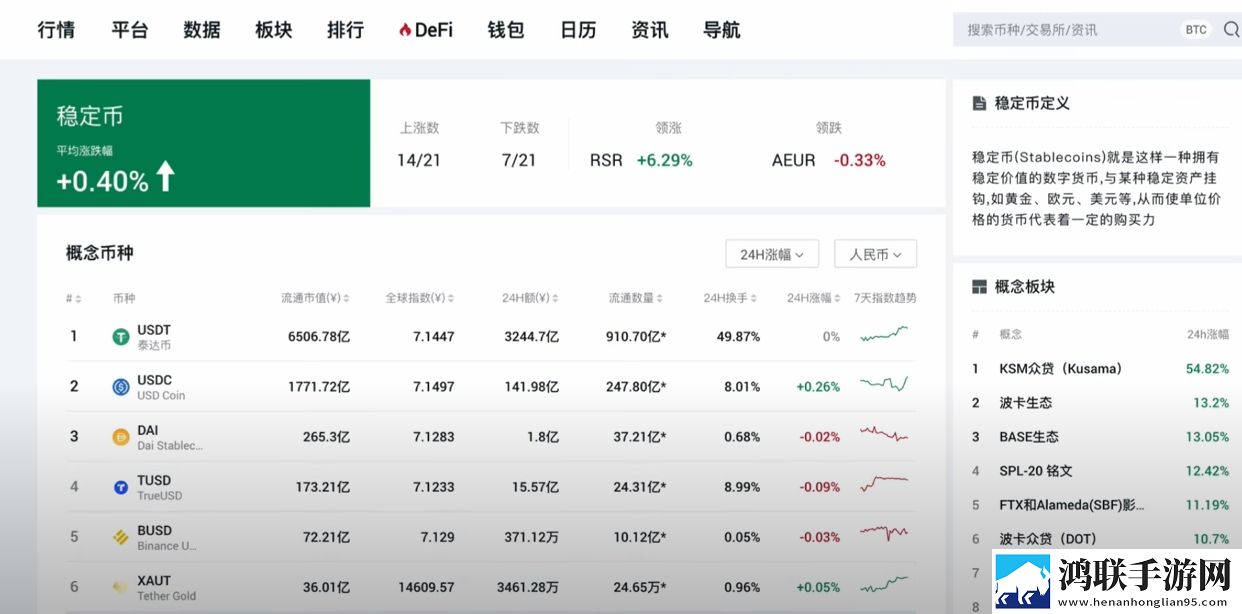Sort by 流通数量 column
The width and height of the screenshot is (1242, 614).
click(638, 298)
